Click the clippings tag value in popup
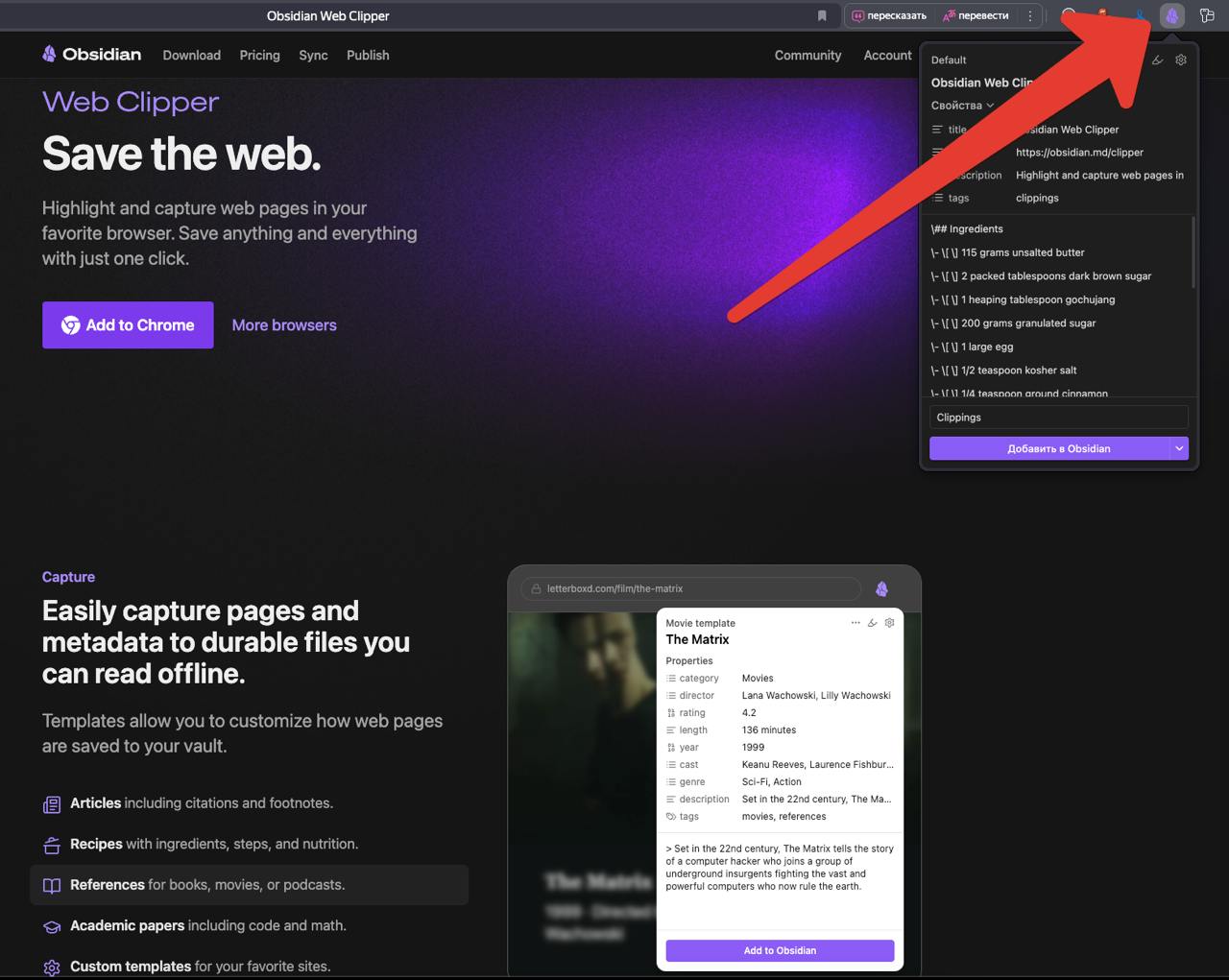 pyautogui.click(x=1037, y=198)
